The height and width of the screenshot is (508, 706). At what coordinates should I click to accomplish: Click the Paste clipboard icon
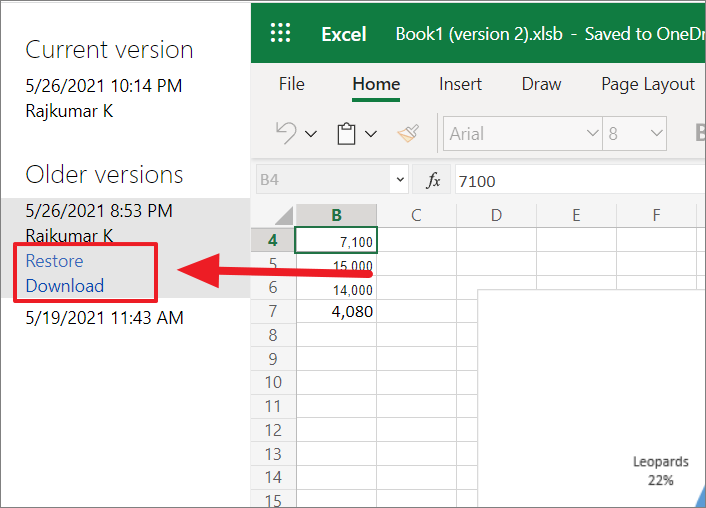pyautogui.click(x=346, y=134)
